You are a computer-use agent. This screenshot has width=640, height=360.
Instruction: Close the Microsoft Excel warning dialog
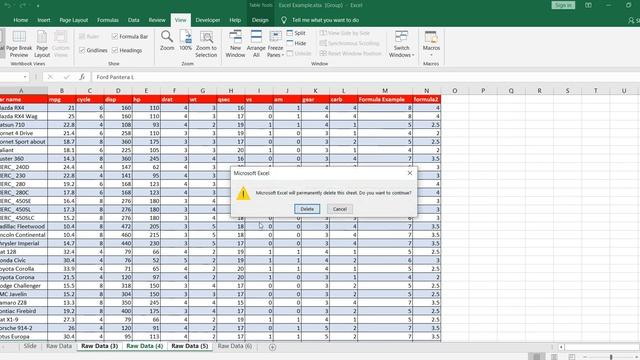pos(410,173)
